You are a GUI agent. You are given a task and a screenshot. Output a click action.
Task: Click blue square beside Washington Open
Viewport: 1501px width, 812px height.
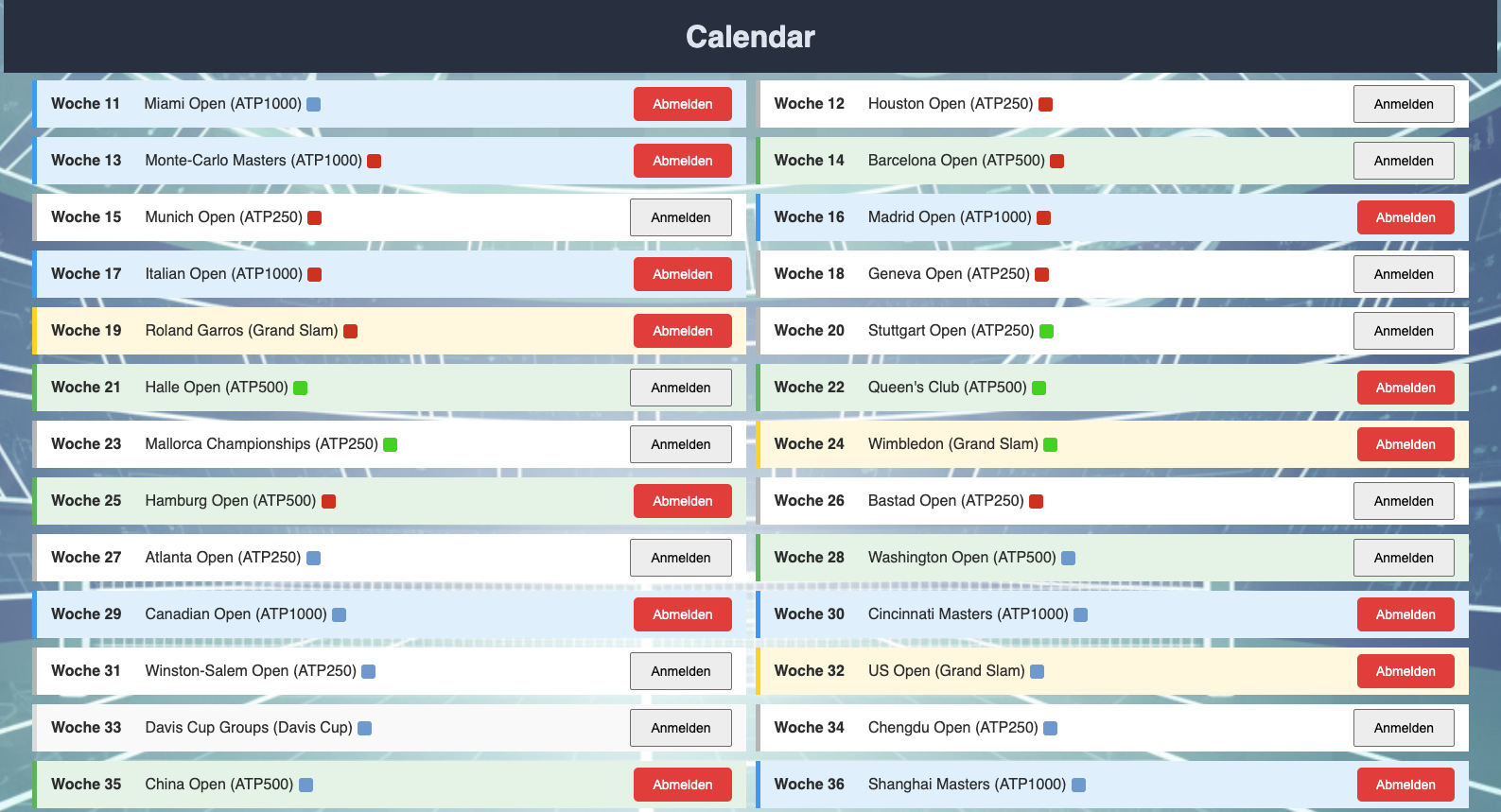[x=1069, y=559]
